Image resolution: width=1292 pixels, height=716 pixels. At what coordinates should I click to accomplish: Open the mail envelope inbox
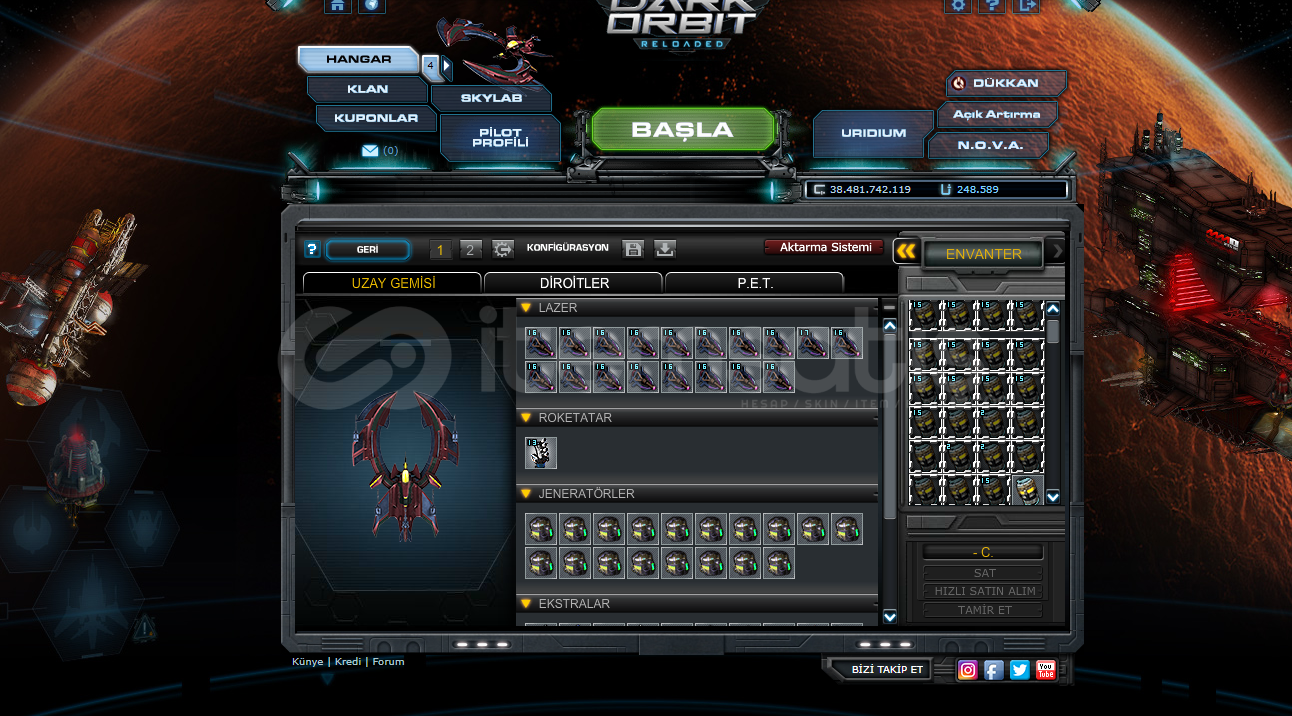coord(370,151)
